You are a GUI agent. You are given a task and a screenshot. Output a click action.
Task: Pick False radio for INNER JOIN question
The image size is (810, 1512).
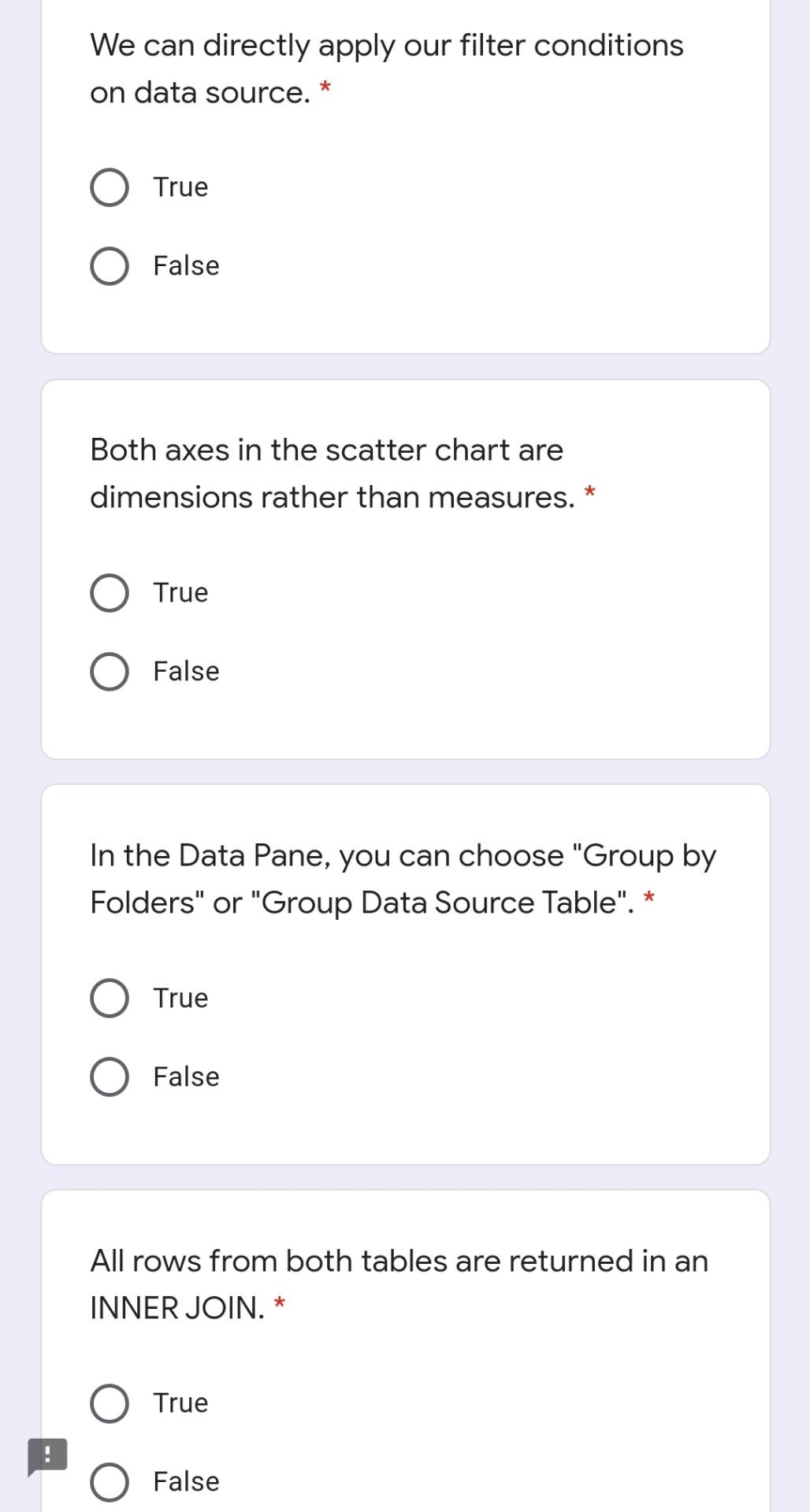click(x=110, y=1482)
